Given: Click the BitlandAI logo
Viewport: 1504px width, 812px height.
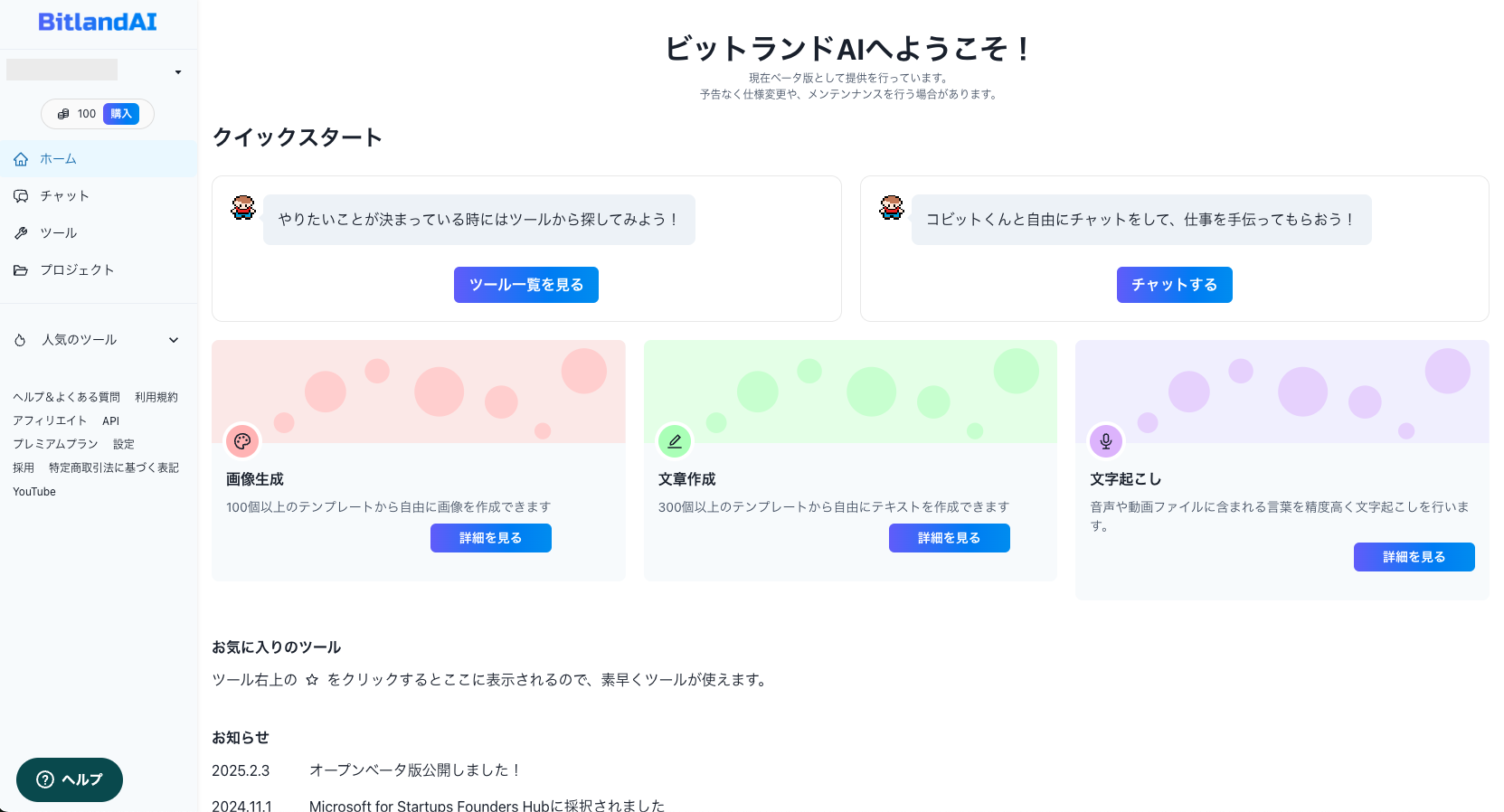Looking at the screenshot, I should coord(98,22).
